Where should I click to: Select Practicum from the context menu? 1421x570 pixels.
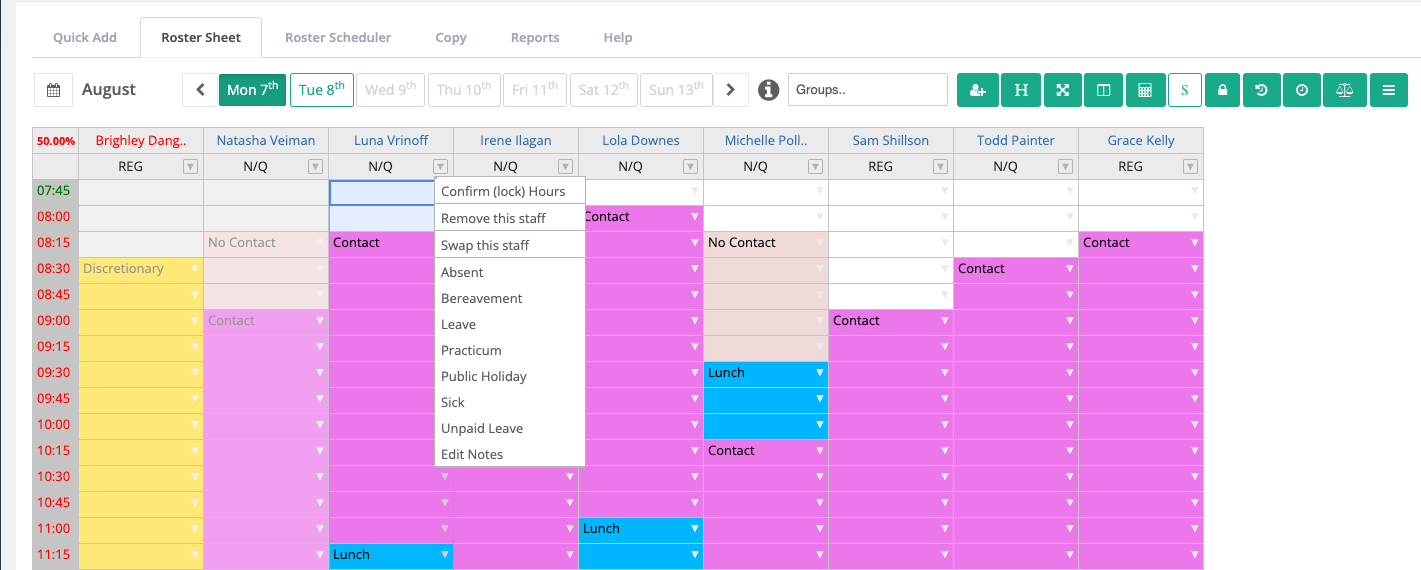coord(510,350)
